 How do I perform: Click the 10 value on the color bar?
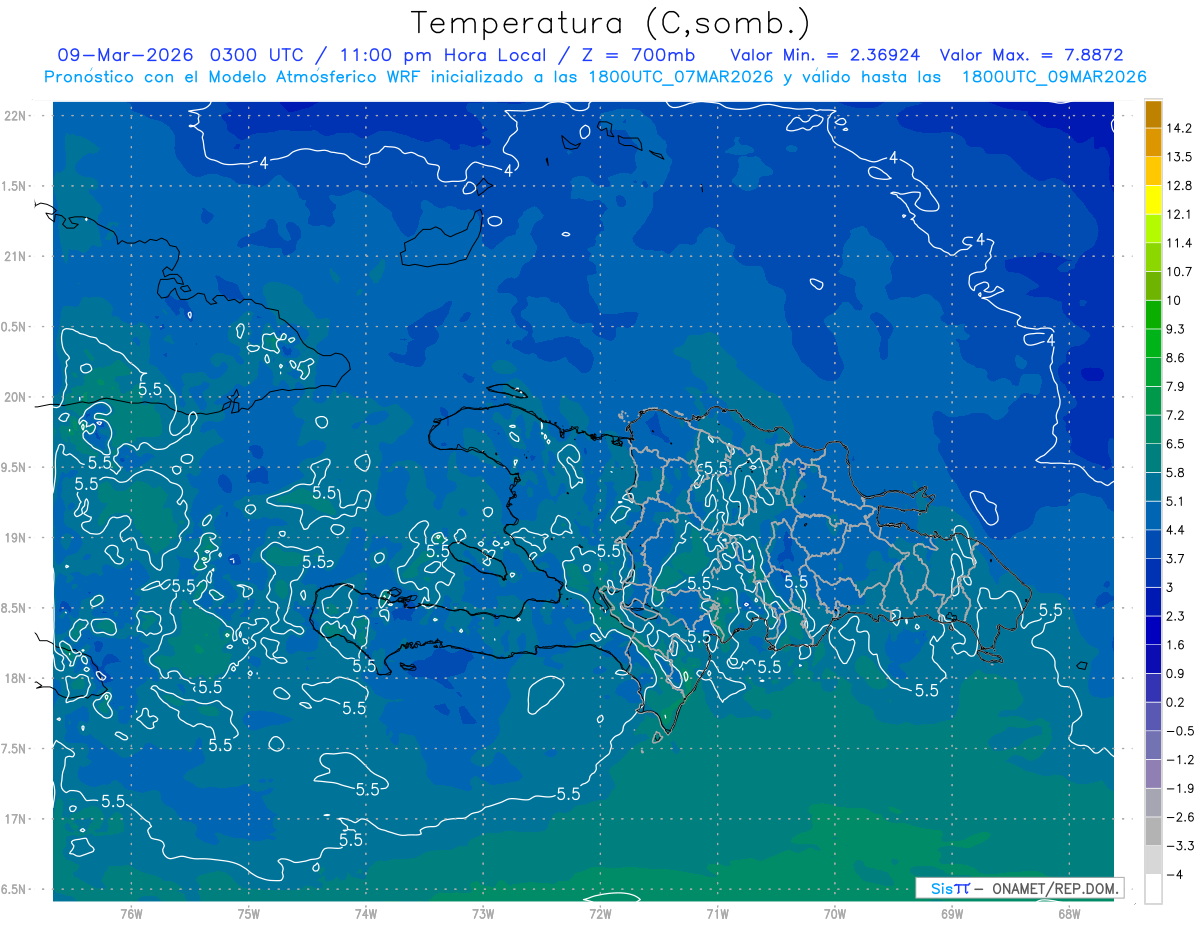tap(1173, 300)
